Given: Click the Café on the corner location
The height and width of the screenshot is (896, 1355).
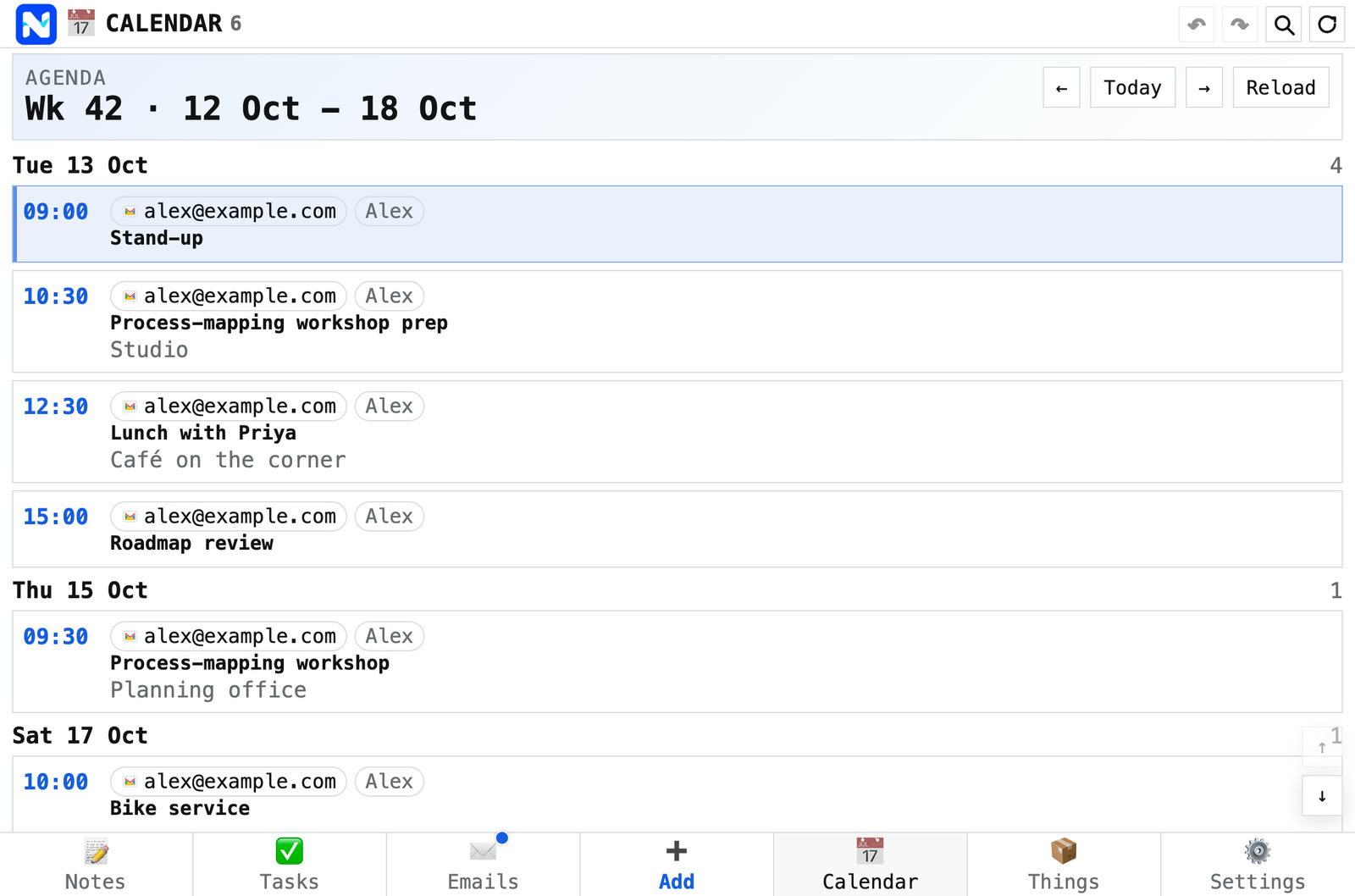Looking at the screenshot, I should click(x=228, y=460).
